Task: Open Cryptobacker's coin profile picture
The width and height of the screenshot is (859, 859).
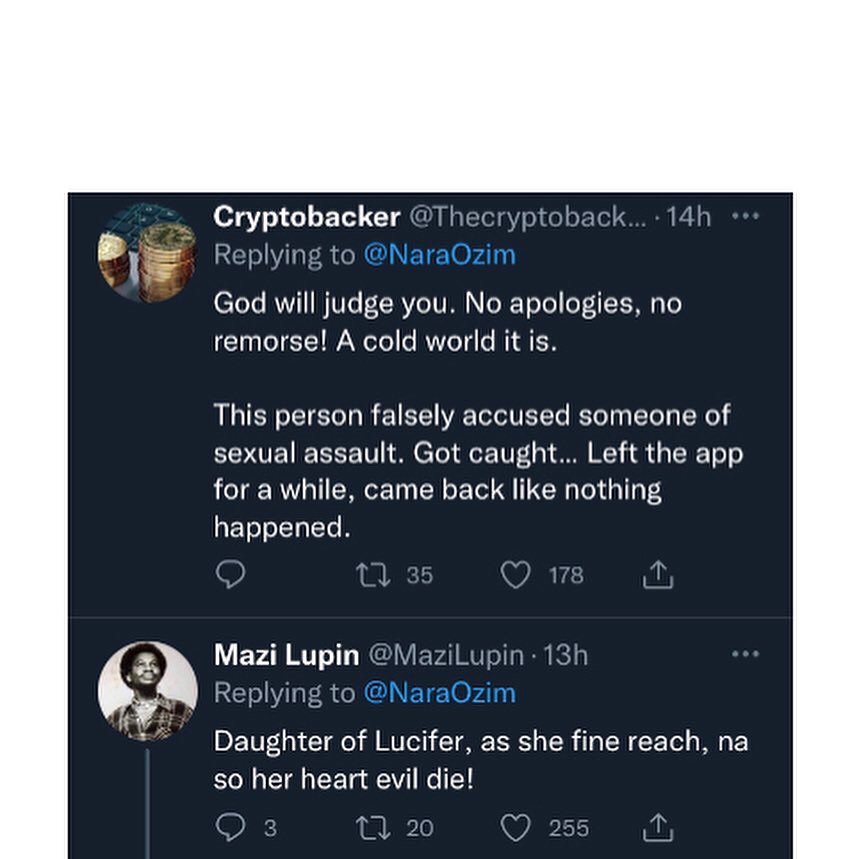Action: pos(147,252)
